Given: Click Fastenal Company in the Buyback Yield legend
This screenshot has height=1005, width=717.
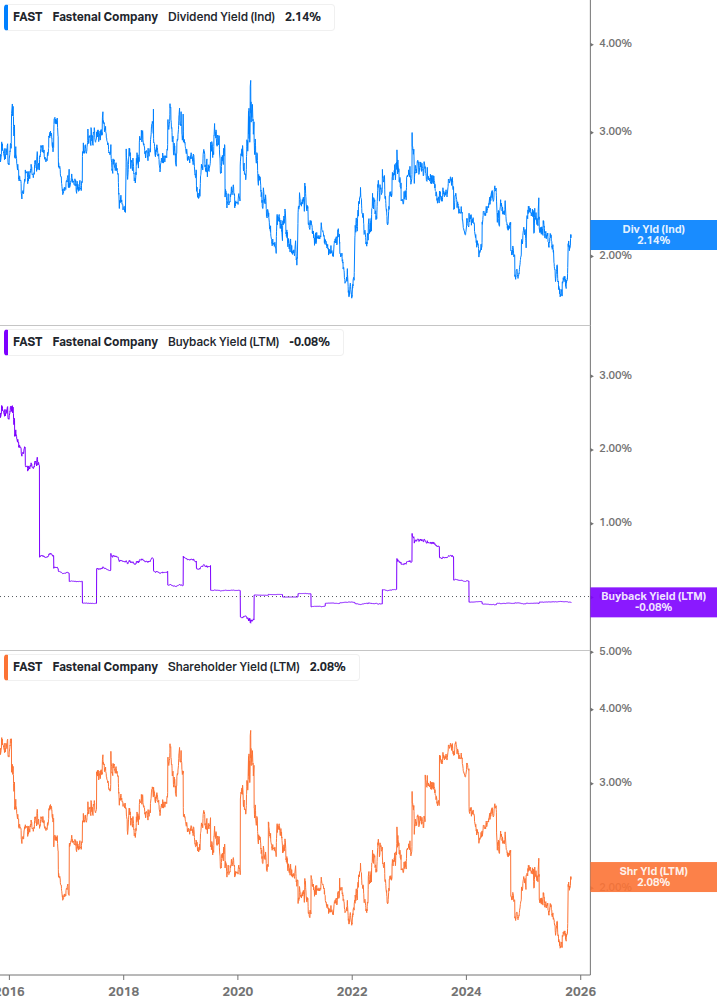Looking at the screenshot, I should click(105, 342).
